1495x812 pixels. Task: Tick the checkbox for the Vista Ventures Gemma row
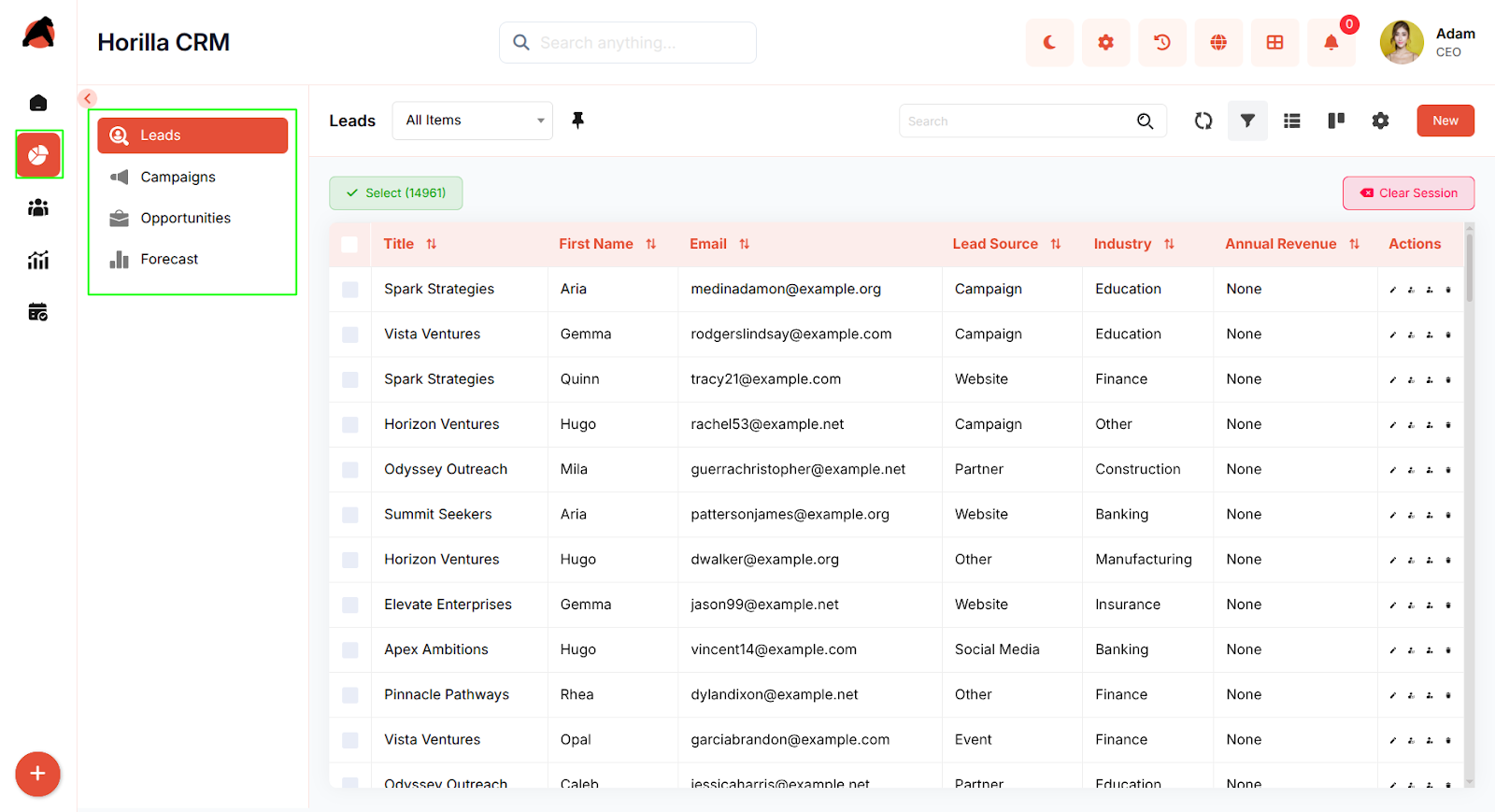point(350,335)
